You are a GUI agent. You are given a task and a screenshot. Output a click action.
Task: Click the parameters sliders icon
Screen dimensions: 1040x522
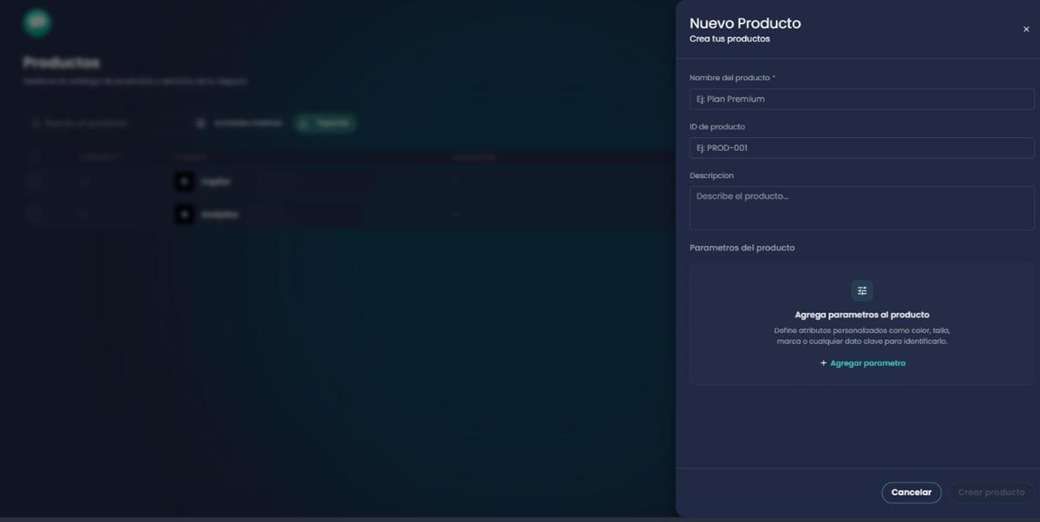point(862,291)
